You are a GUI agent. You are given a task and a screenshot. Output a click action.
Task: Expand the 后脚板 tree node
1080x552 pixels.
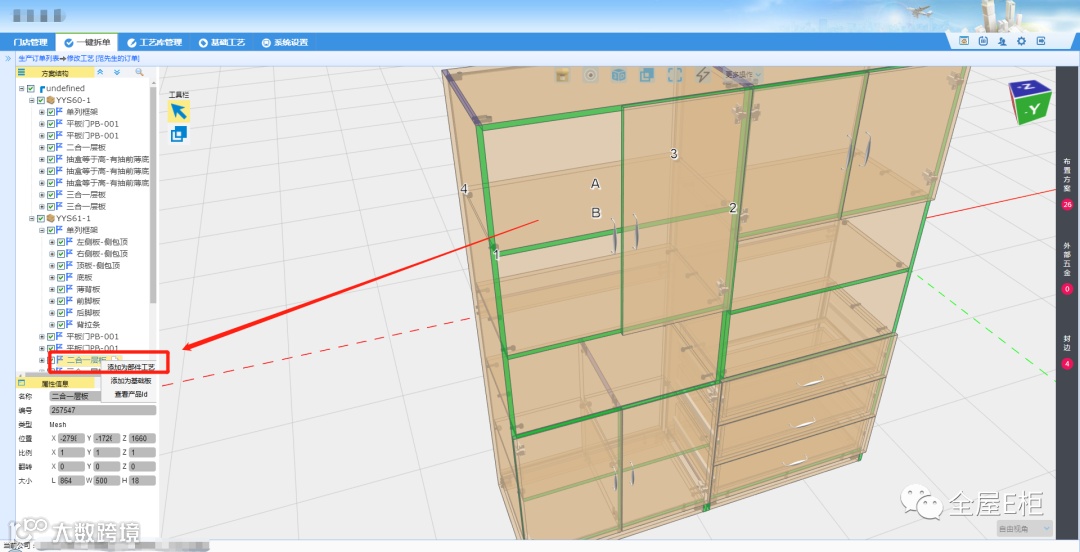pos(52,313)
